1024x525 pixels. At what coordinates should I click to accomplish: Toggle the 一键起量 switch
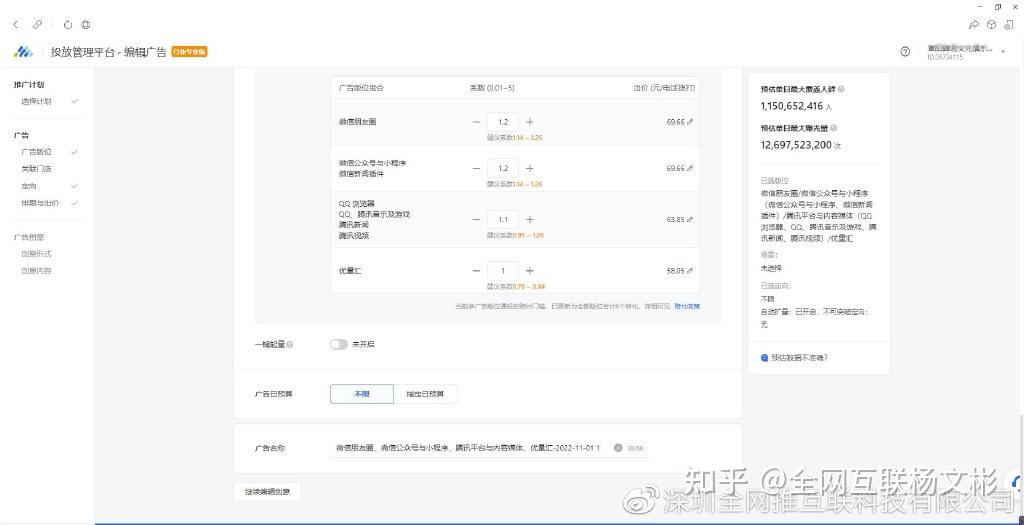(338, 344)
